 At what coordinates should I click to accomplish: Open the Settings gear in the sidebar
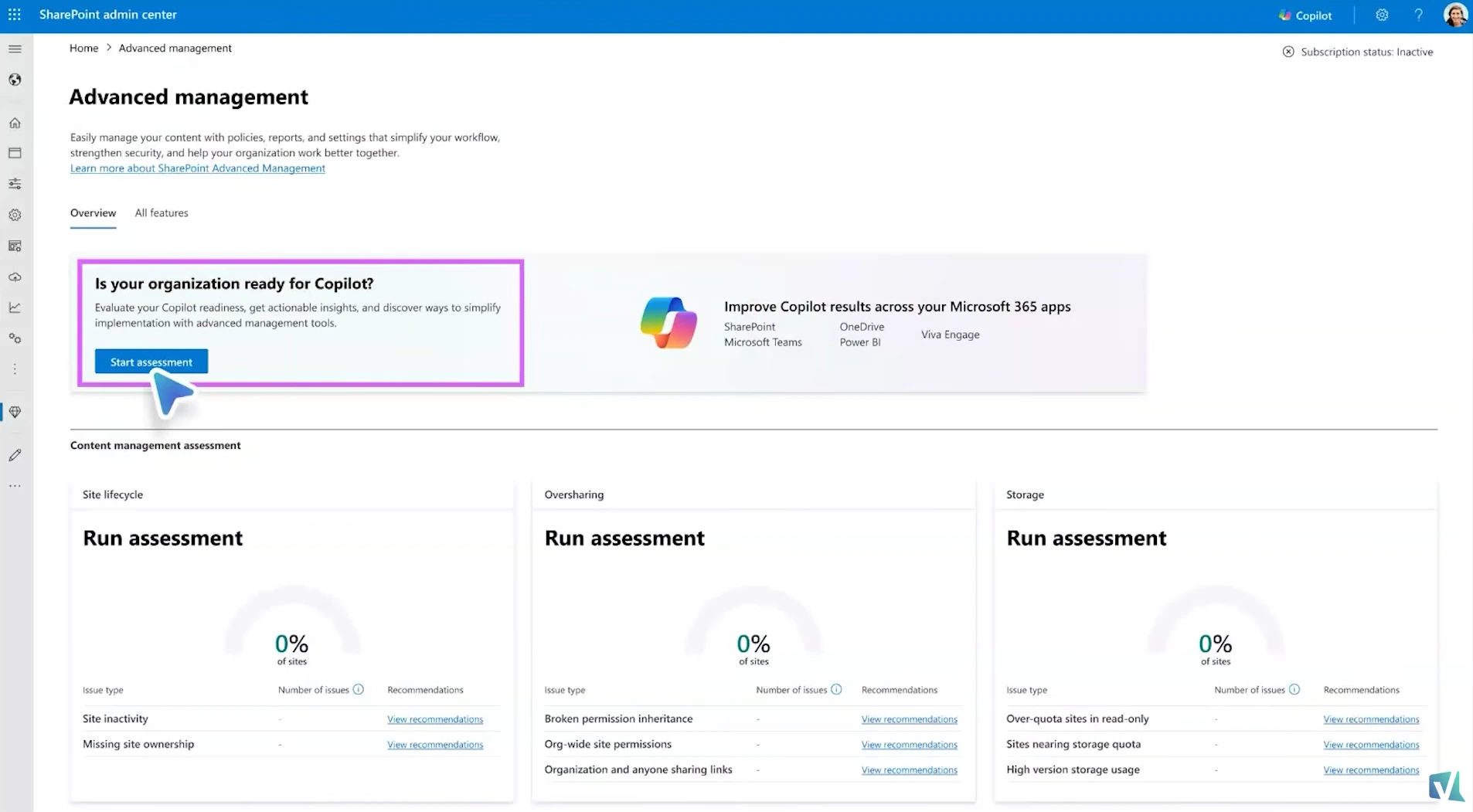click(15, 215)
